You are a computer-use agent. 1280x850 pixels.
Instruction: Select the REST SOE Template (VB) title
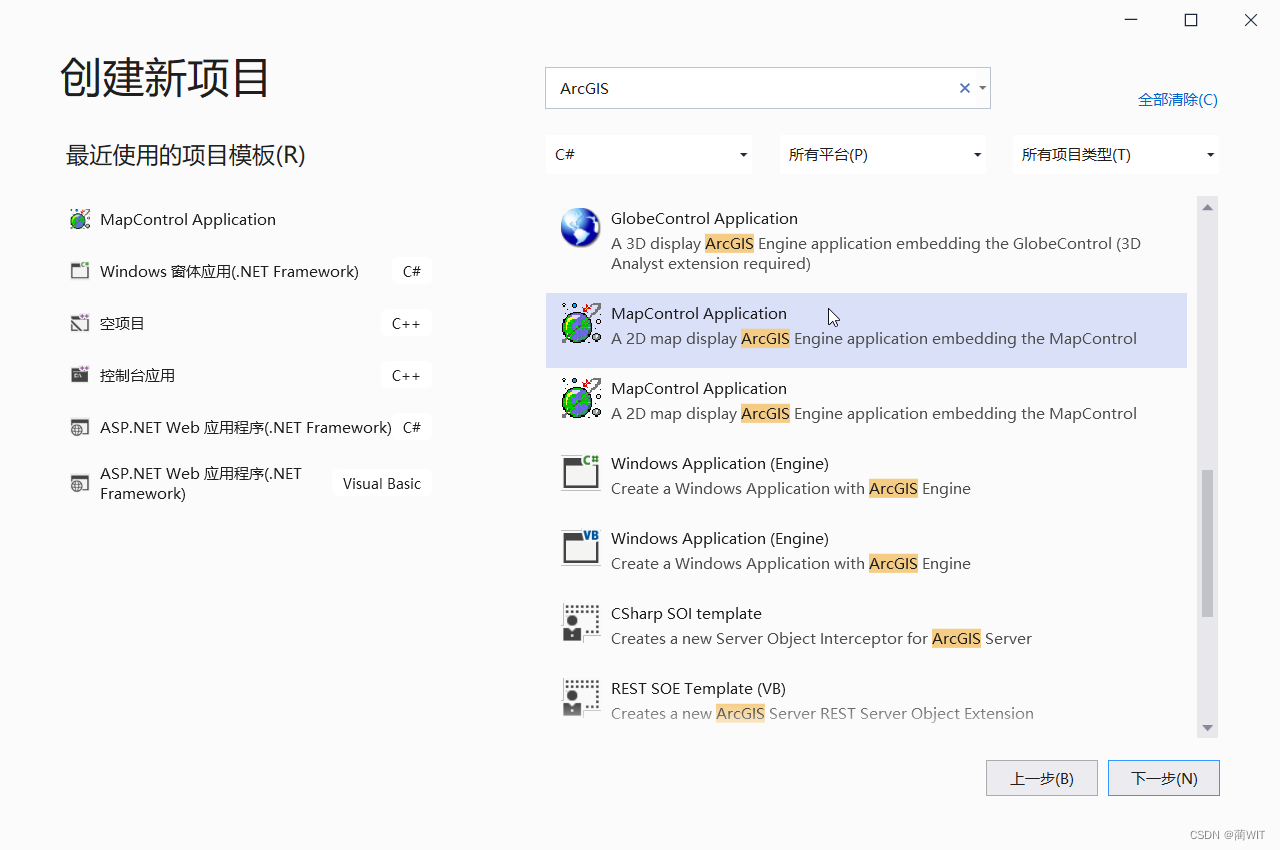[698, 688]
